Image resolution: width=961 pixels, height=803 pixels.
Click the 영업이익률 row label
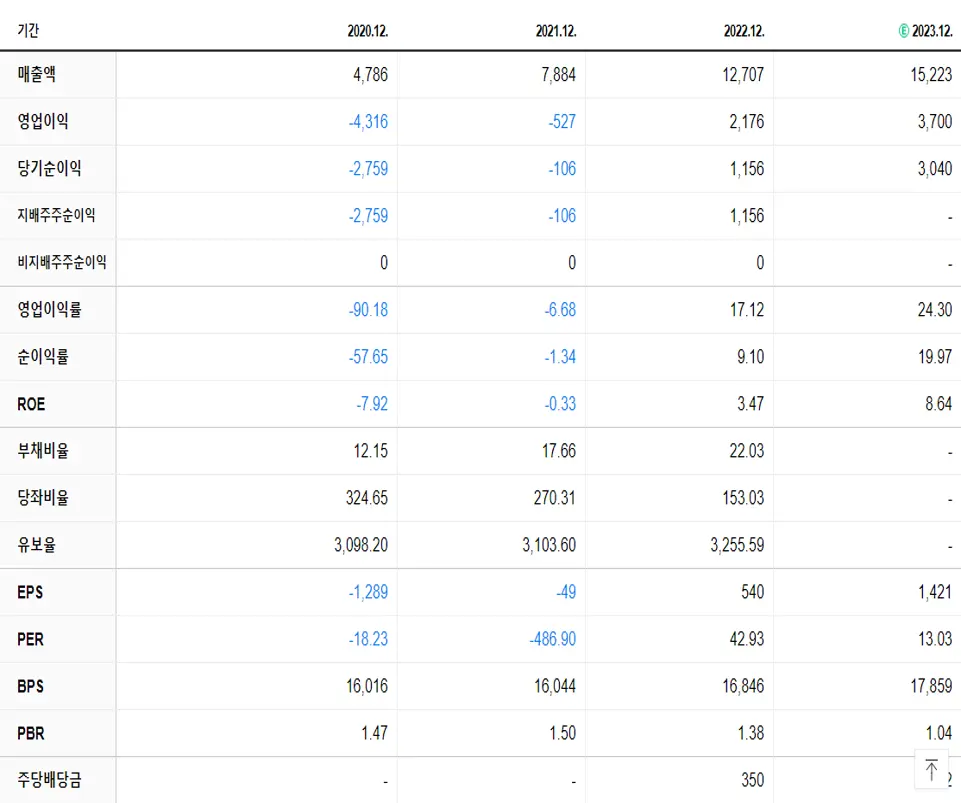pyautogui.click(x=49, y=310)
